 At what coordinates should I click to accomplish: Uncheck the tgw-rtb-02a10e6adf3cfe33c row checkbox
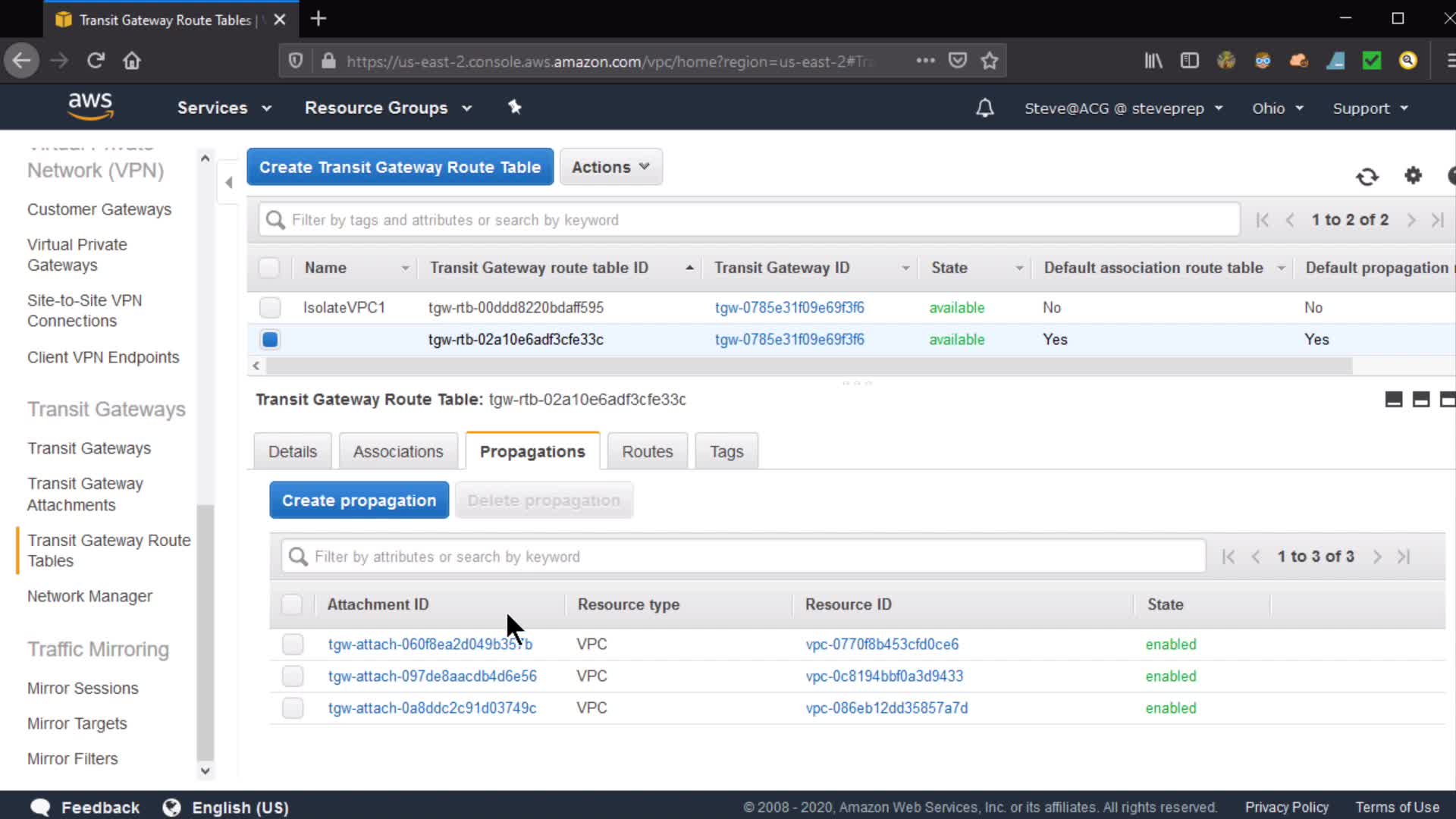click(x=269, y=339)
